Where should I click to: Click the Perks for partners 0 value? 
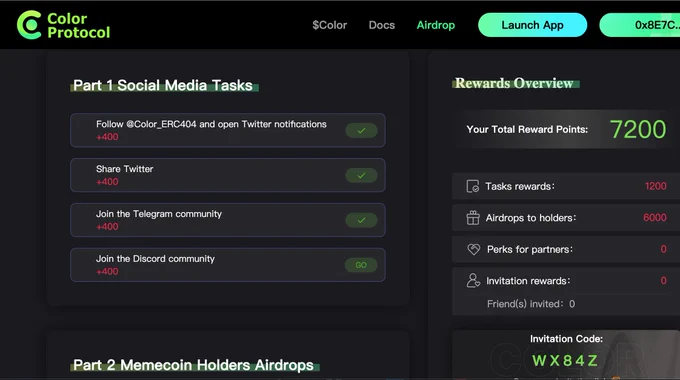point(664,249)
